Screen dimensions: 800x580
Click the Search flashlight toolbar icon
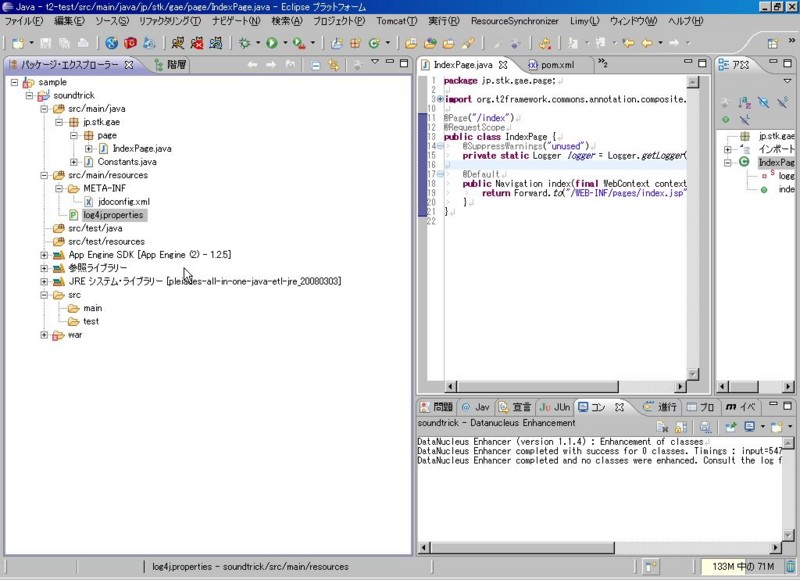468,43
